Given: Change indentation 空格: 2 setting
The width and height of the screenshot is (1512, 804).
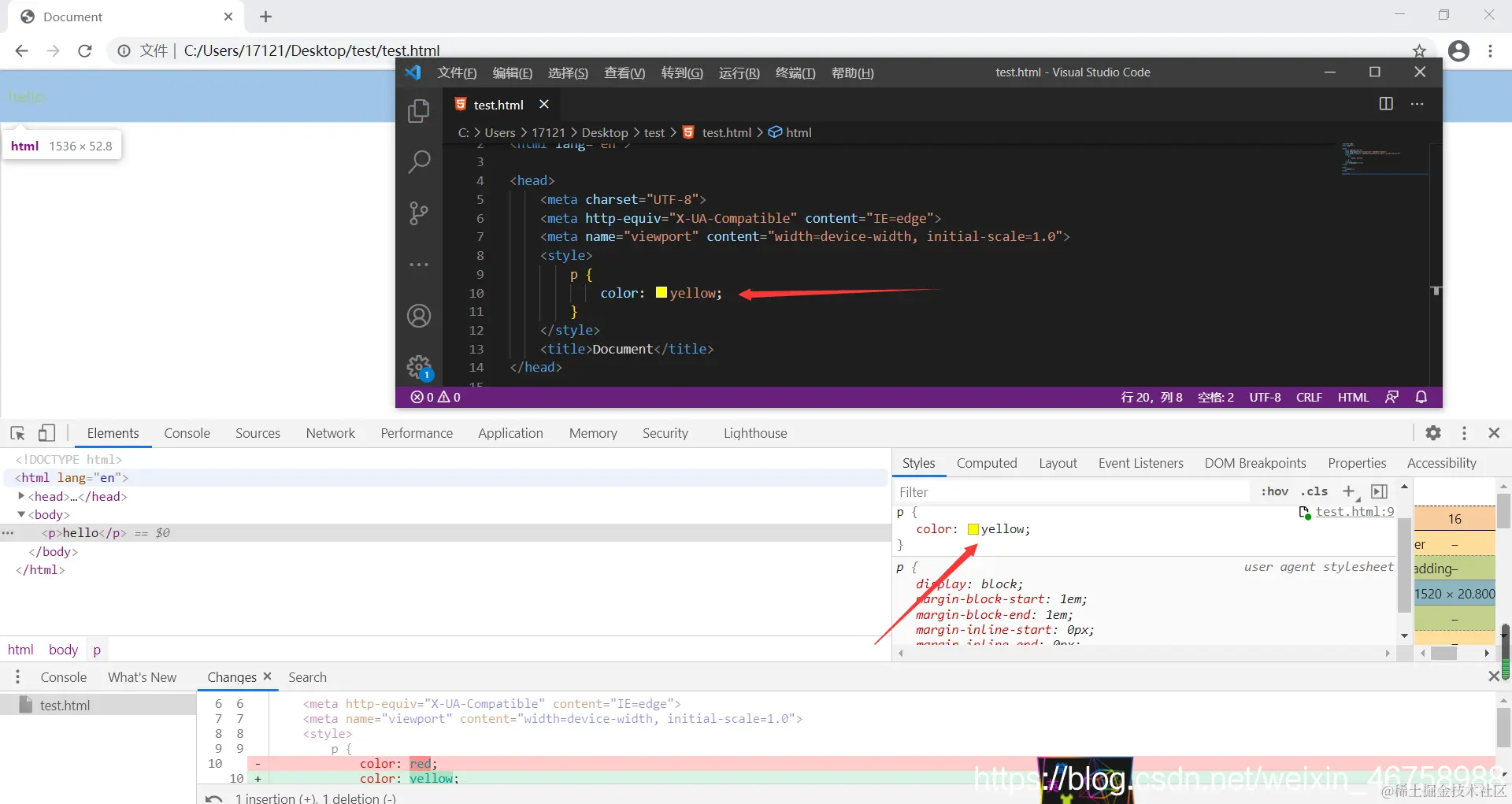Looking at the screenshot, I should click(x=1216, y=397).
